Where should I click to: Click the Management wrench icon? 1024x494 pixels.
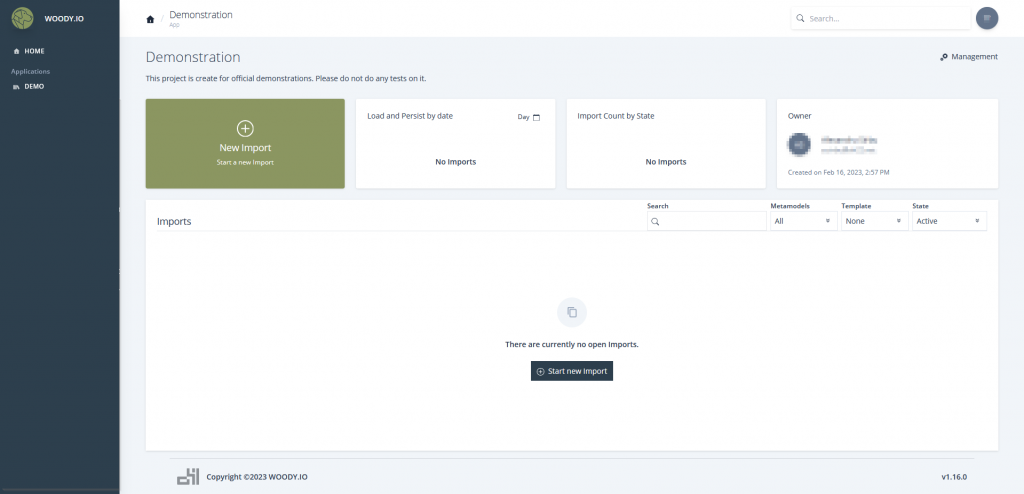click(944, 57)
